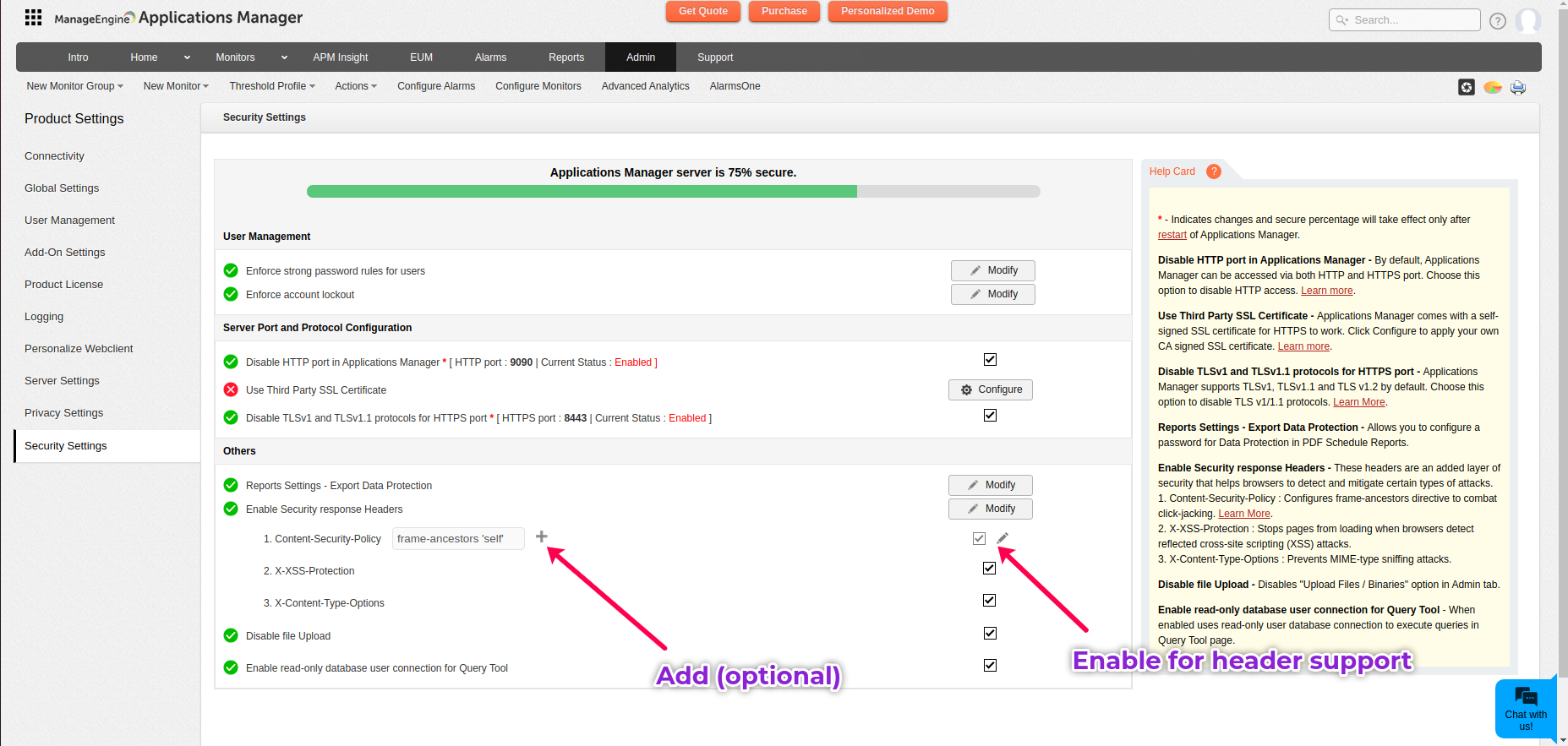The height and width of the screenshot is (746, 1568).
Task: Click Modify for Reports Settings Export Data Protection
Action: pyautogui.click(x=991, y=485)
